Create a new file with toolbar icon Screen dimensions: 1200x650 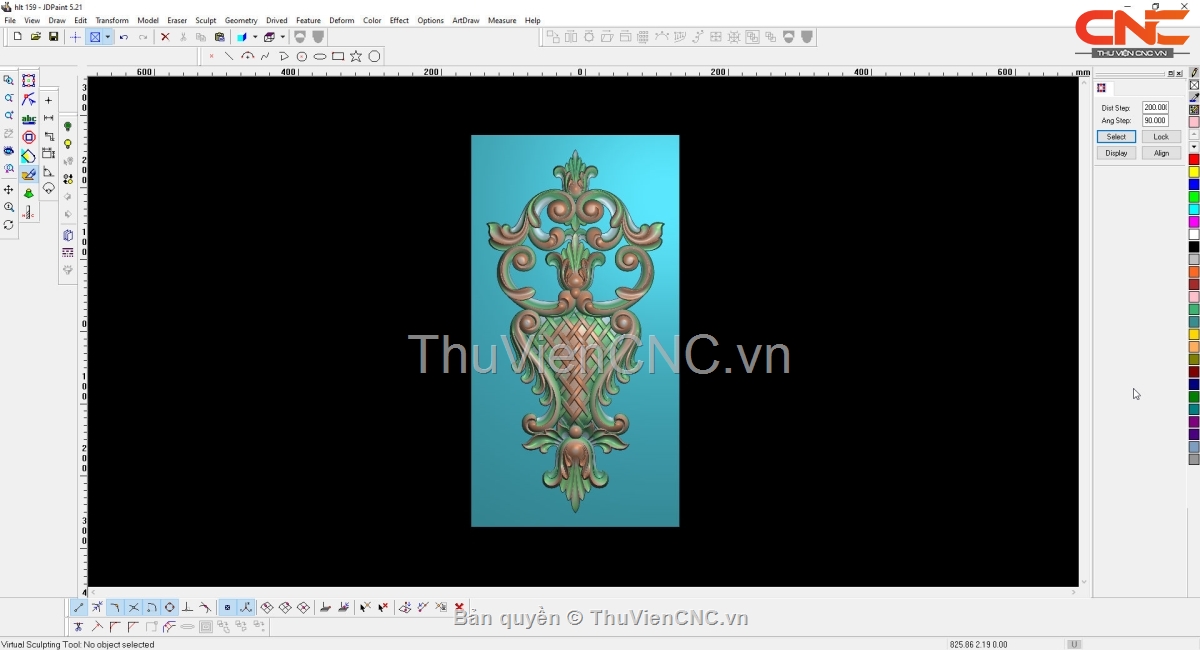17,37
